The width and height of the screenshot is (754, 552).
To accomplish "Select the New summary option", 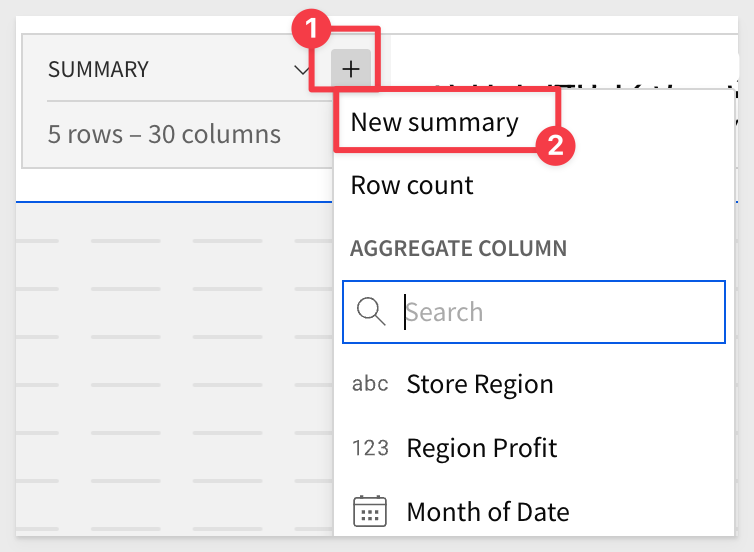I will click(434, 123).
